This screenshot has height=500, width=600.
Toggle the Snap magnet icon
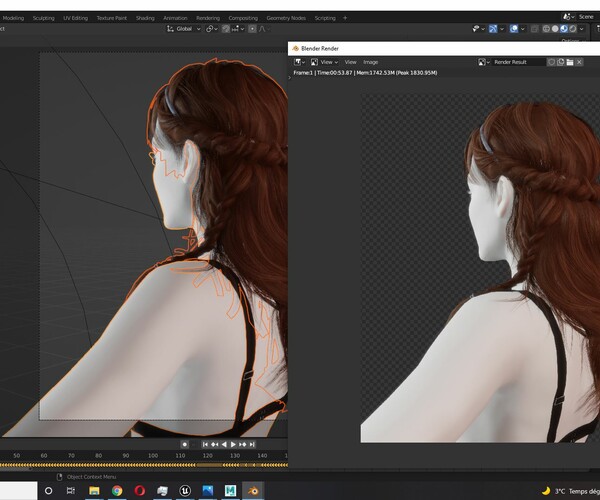[x=226, y=29]
